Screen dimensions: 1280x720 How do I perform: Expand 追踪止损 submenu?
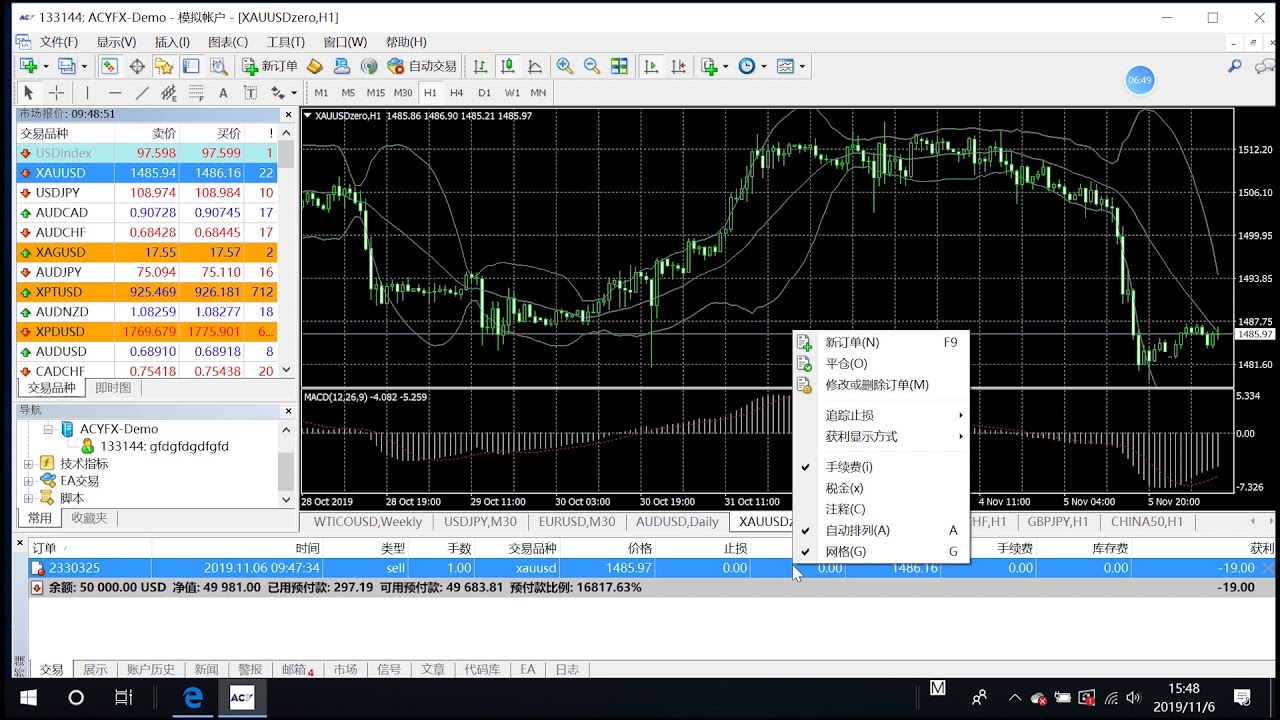pyautogui.click(x=881, y=415)
